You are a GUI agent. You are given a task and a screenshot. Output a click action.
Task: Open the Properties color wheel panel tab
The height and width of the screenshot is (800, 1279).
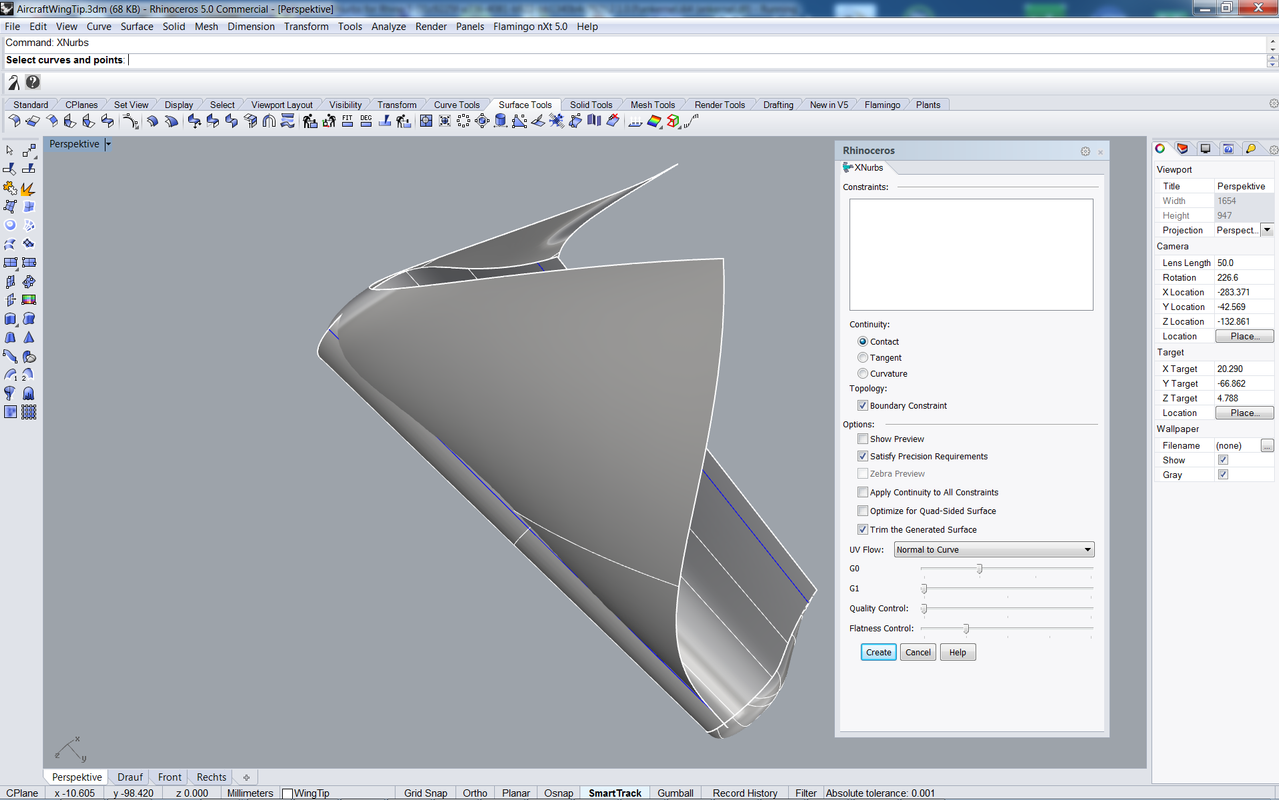pos(1161,148)
